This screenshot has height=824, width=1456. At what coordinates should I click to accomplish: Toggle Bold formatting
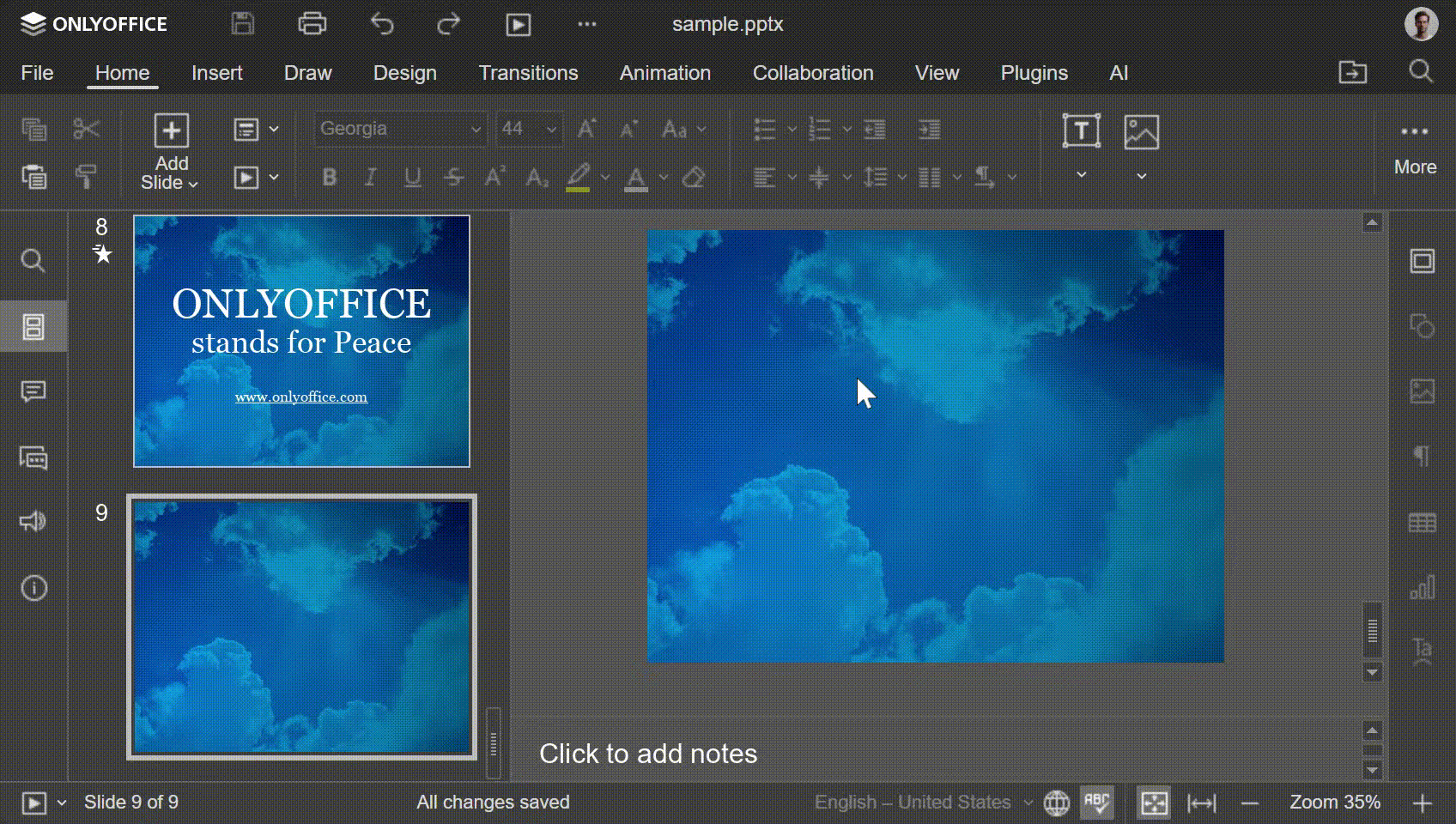(329, 178)
